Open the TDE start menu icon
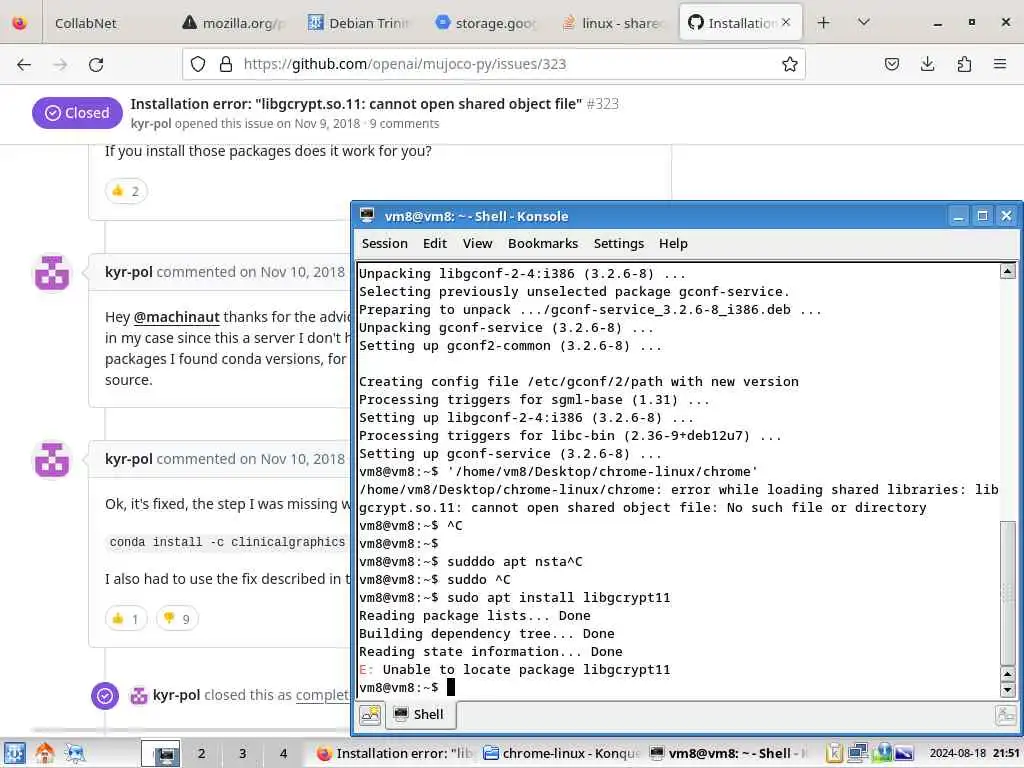Screen dimensions: 1024x768 pyautogui.click(x=14, y=754)
